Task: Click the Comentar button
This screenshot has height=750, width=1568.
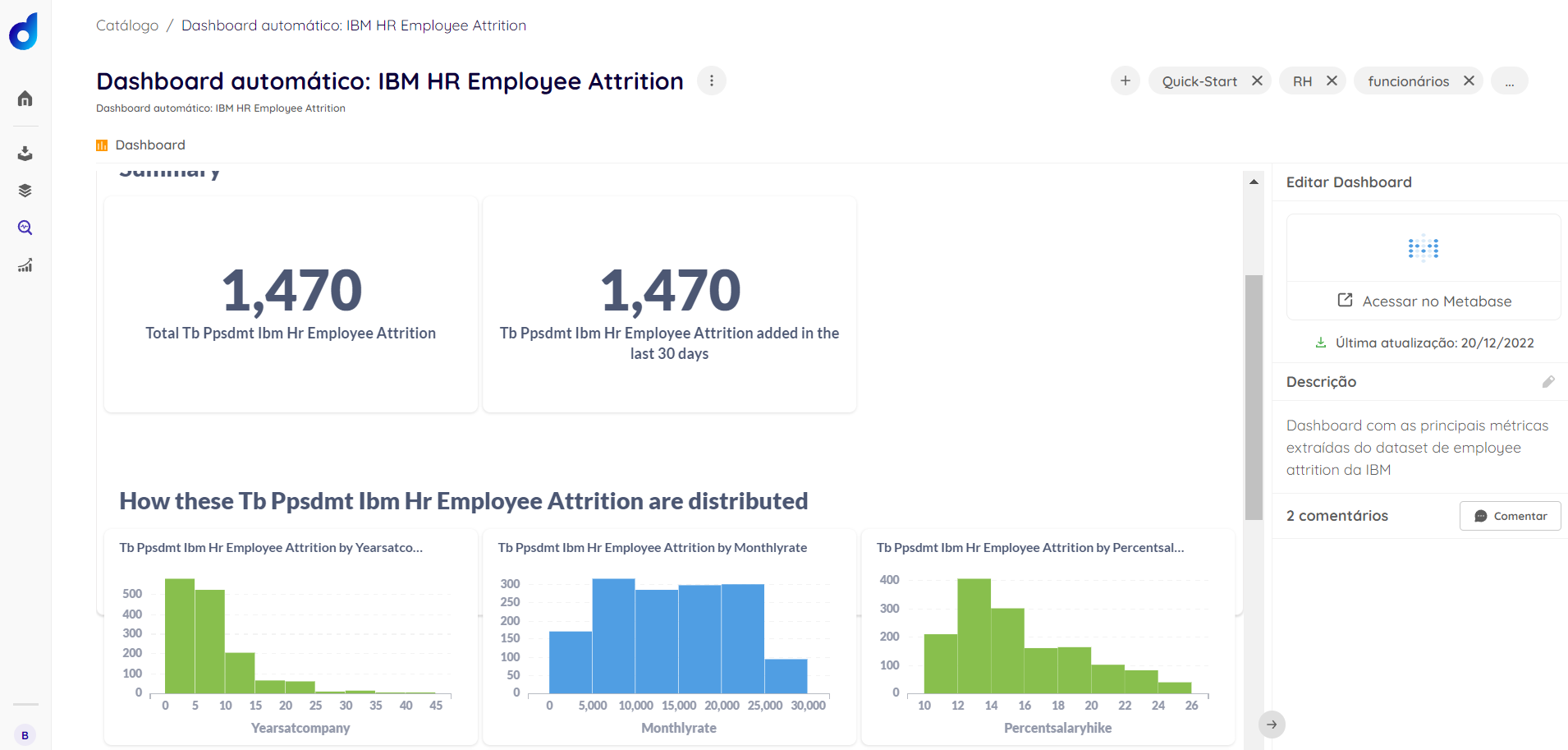Action: point(1511,516)
